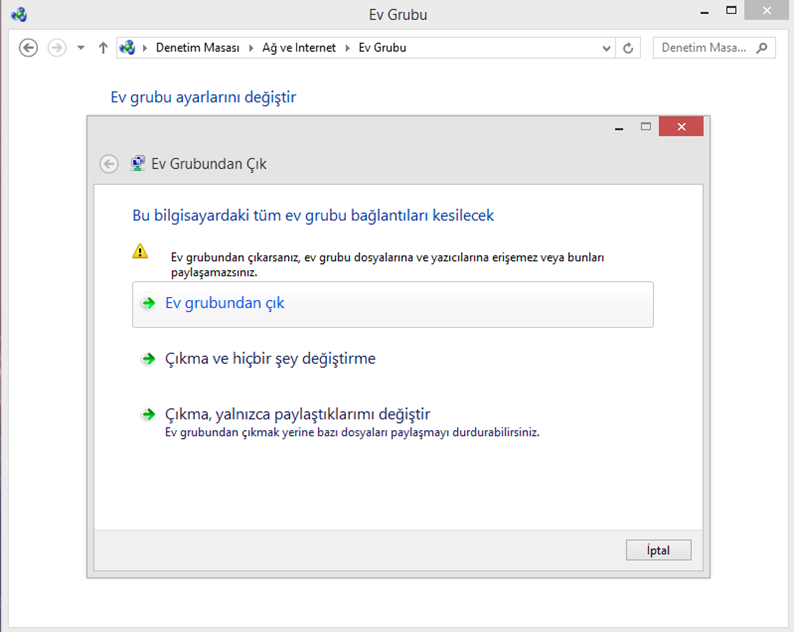Close the Ev Grubundan Çık dialog

tap(681, 127)
